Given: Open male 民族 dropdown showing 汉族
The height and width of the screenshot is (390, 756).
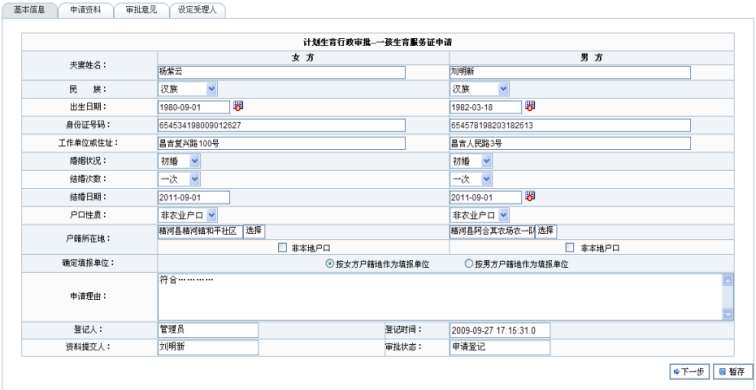Looking at the screenshot, I should pos(479,89).
